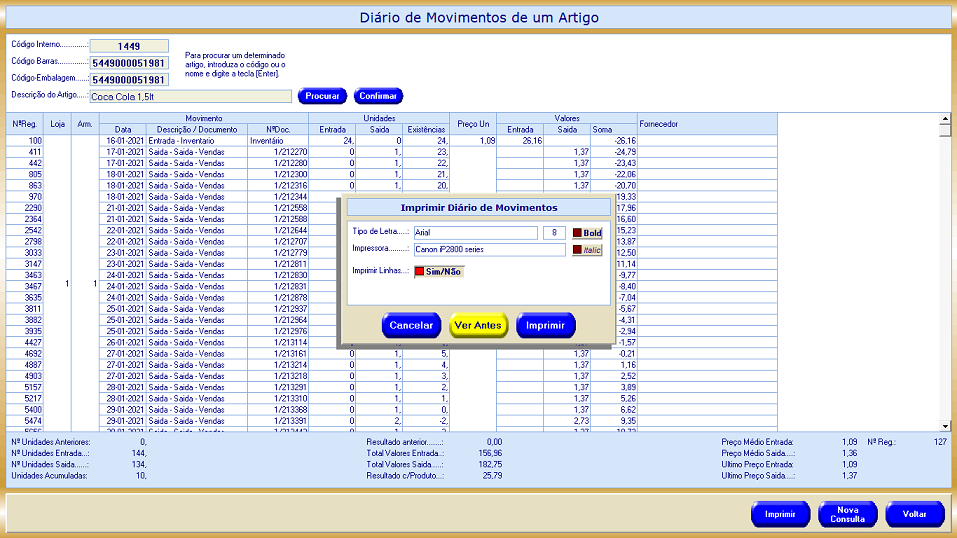Click the scrollbar down arrow

tap(945, 425)
